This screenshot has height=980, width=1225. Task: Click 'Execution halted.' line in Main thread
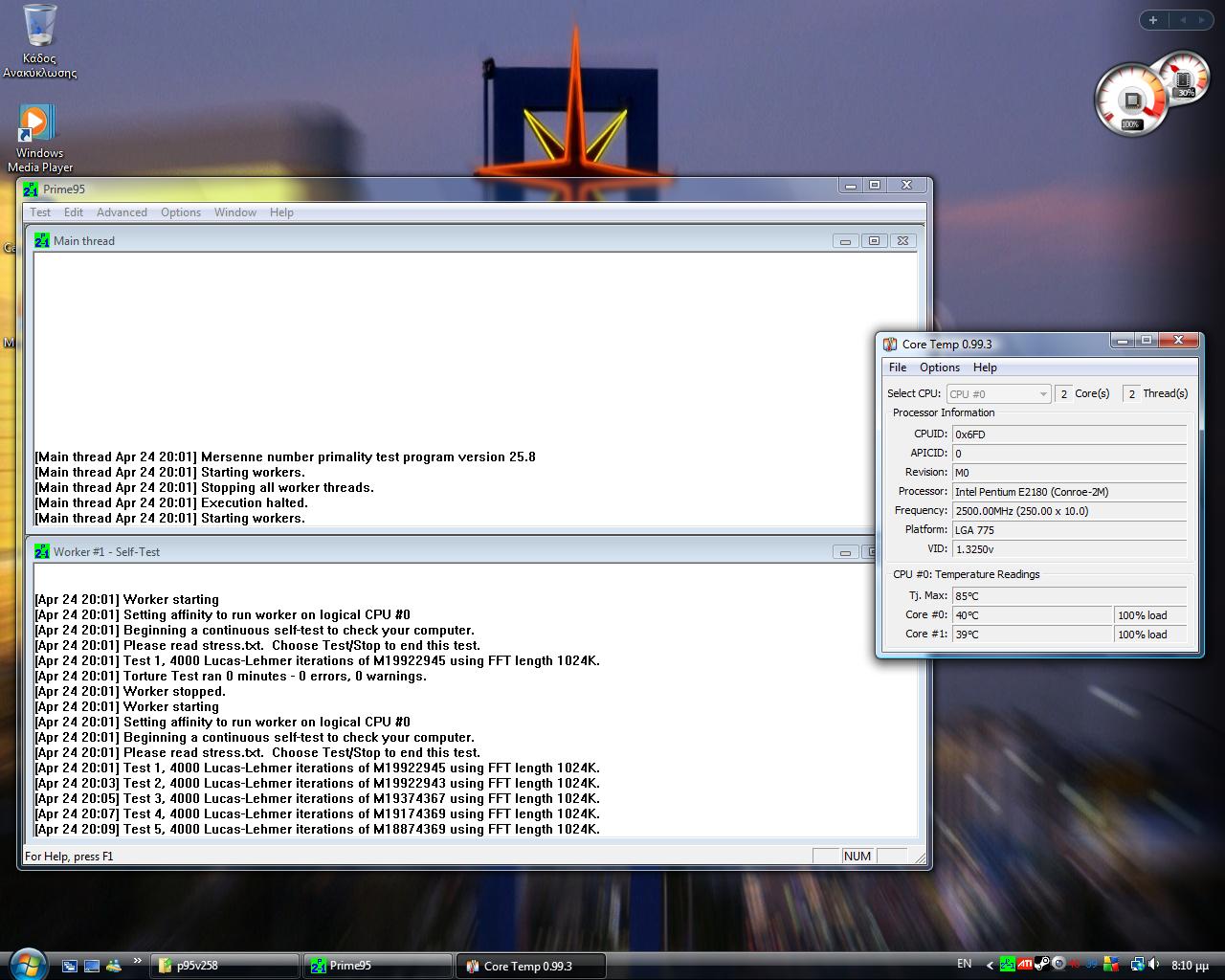171,502
